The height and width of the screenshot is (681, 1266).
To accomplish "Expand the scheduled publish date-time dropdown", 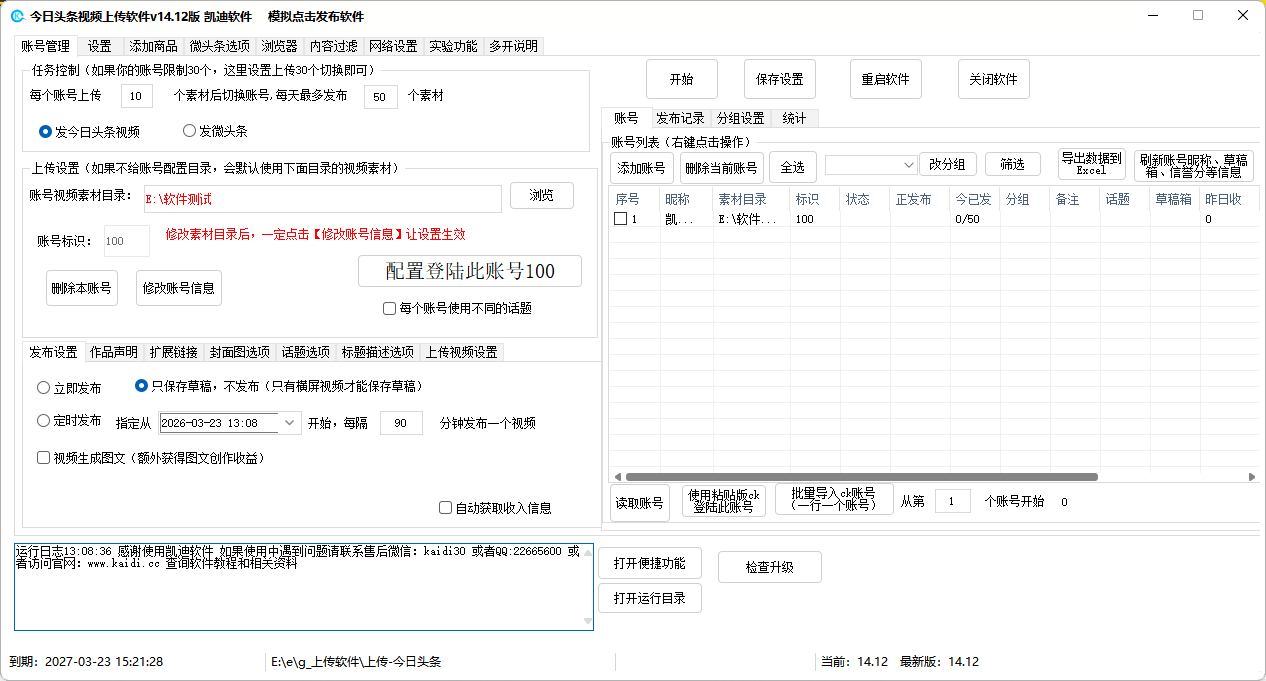I will 290,423.
